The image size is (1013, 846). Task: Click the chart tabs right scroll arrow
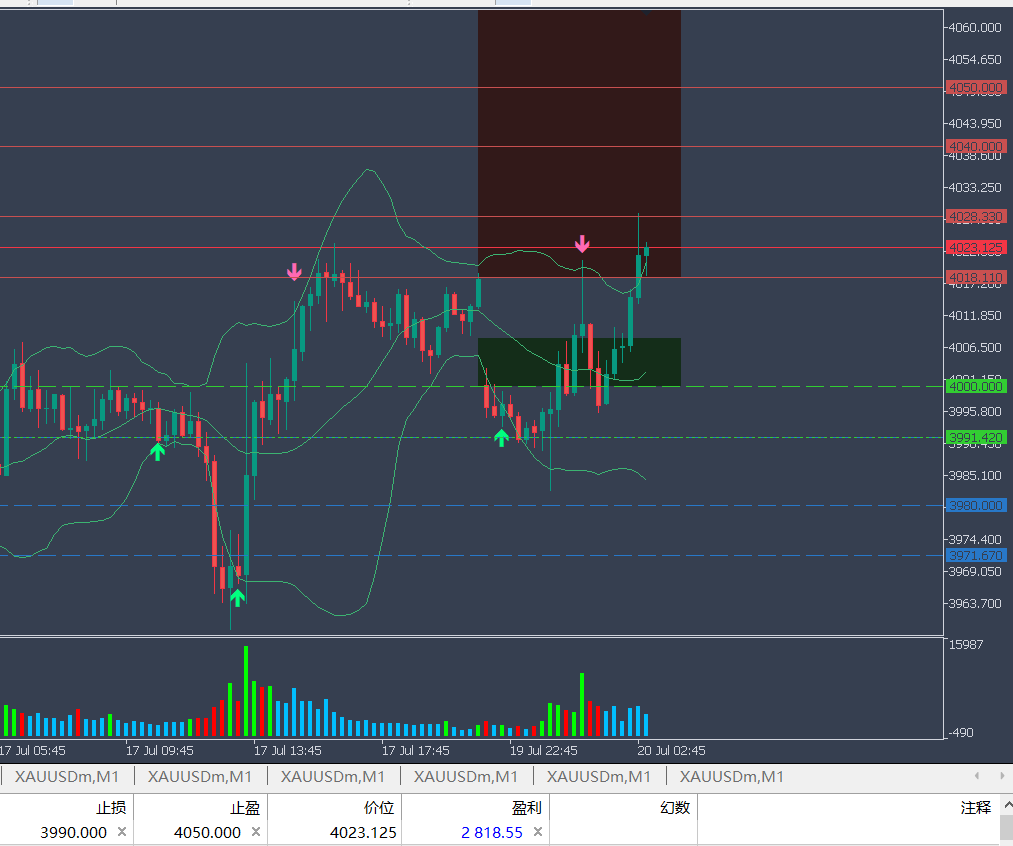pyautogui.click(x=1002, y=776)
